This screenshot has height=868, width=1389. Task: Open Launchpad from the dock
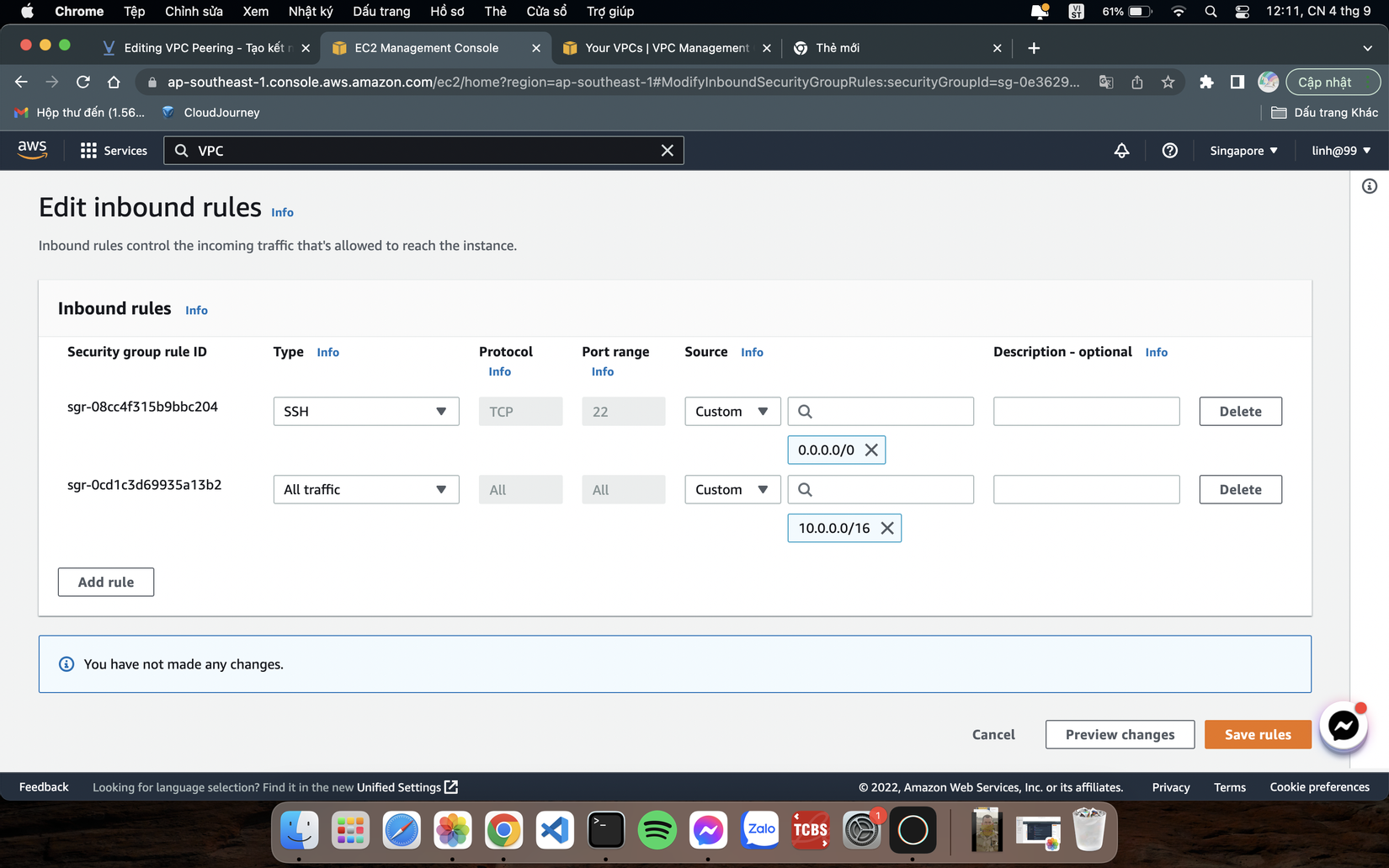[350, 830]
